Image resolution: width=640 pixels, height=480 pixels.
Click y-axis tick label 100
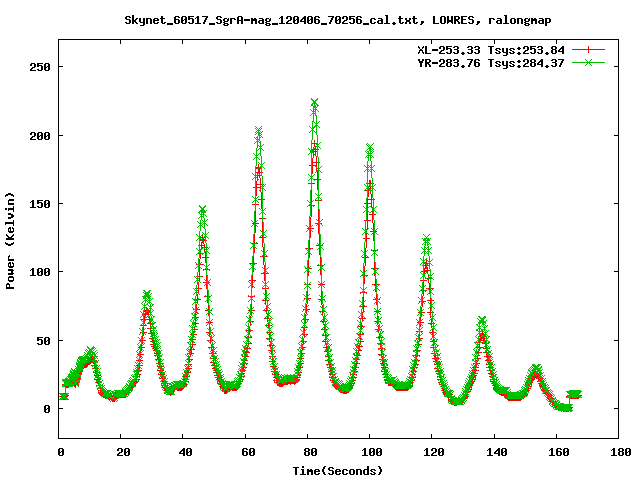40,272
